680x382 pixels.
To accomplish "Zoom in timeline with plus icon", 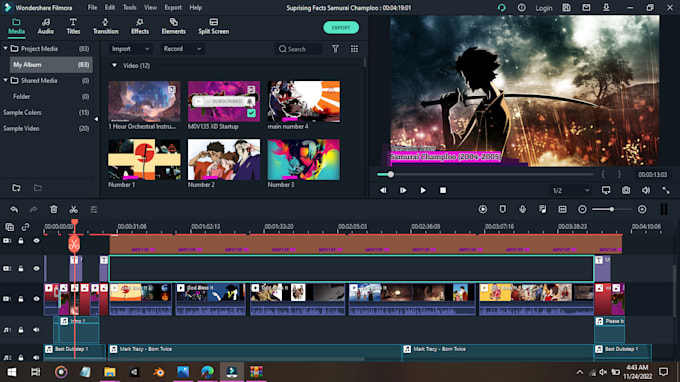I will [642, 209].
